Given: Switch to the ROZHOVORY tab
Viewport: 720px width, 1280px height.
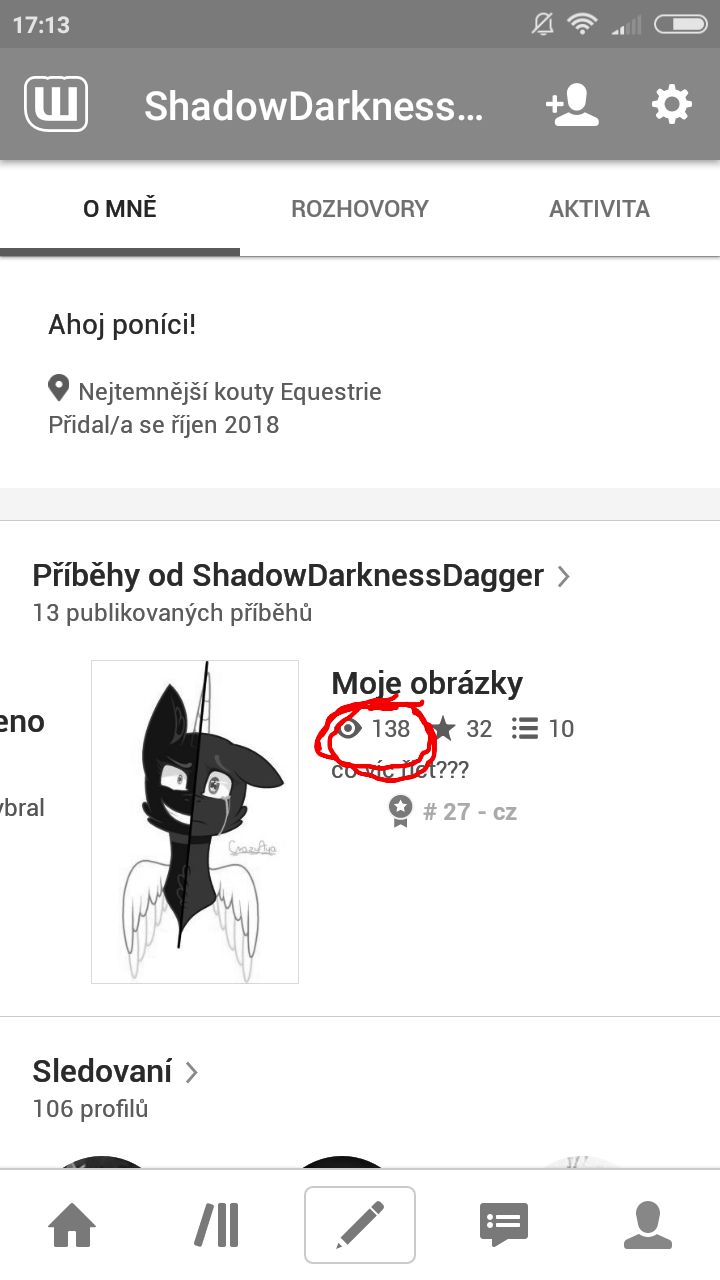Looking at the screenshot, I should coord(360,209).
